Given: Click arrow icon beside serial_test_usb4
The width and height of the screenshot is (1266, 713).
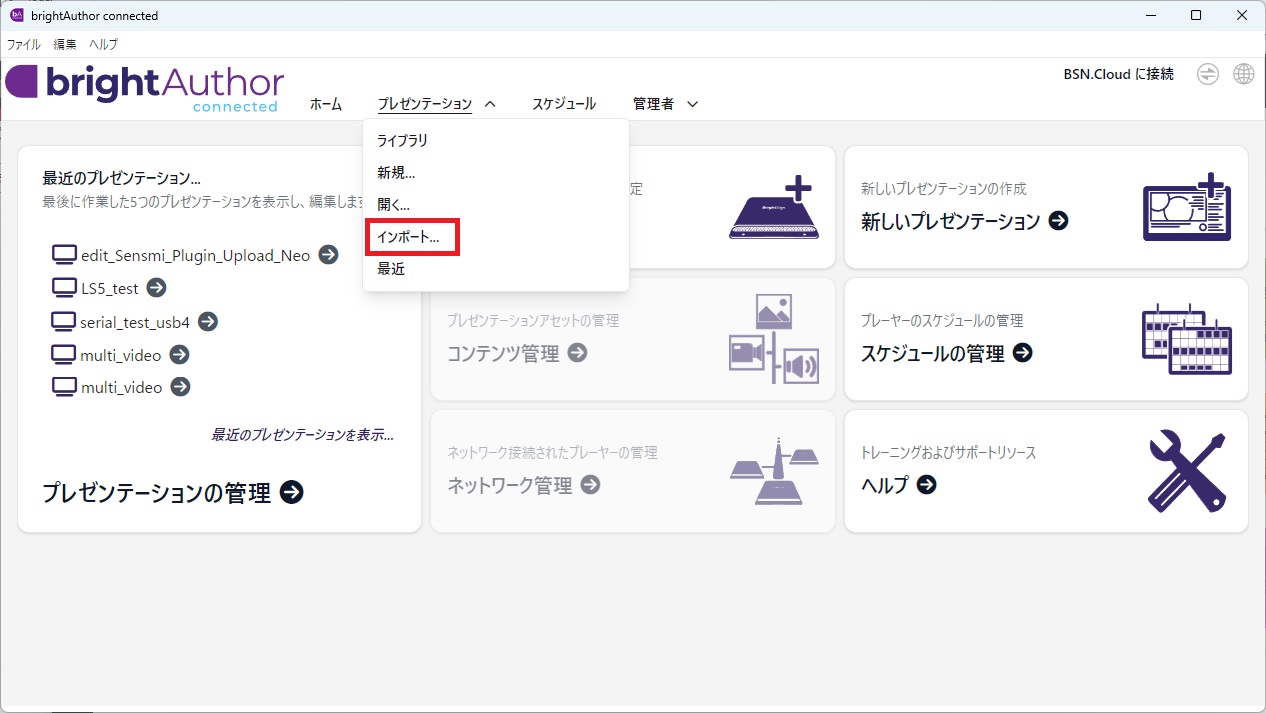Looking at the screenshot, I should (x=207, y=322).
